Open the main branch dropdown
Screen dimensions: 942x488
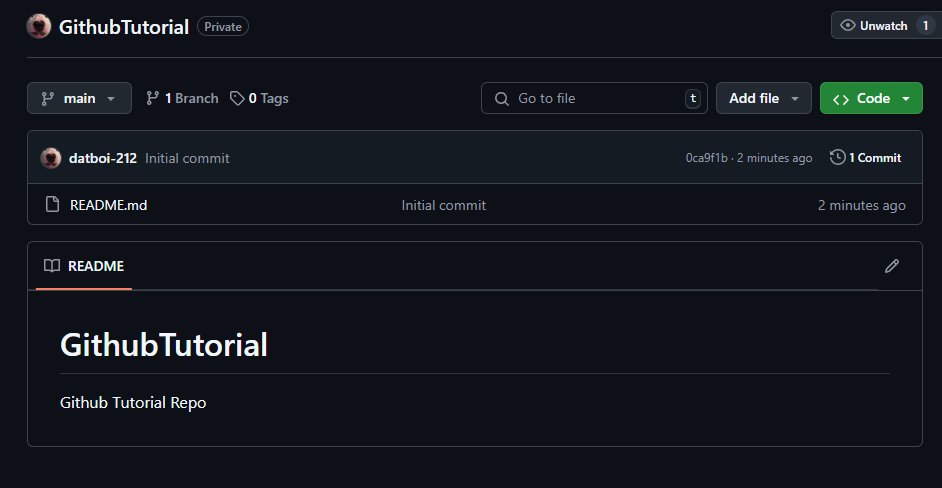tap(79, 98)
